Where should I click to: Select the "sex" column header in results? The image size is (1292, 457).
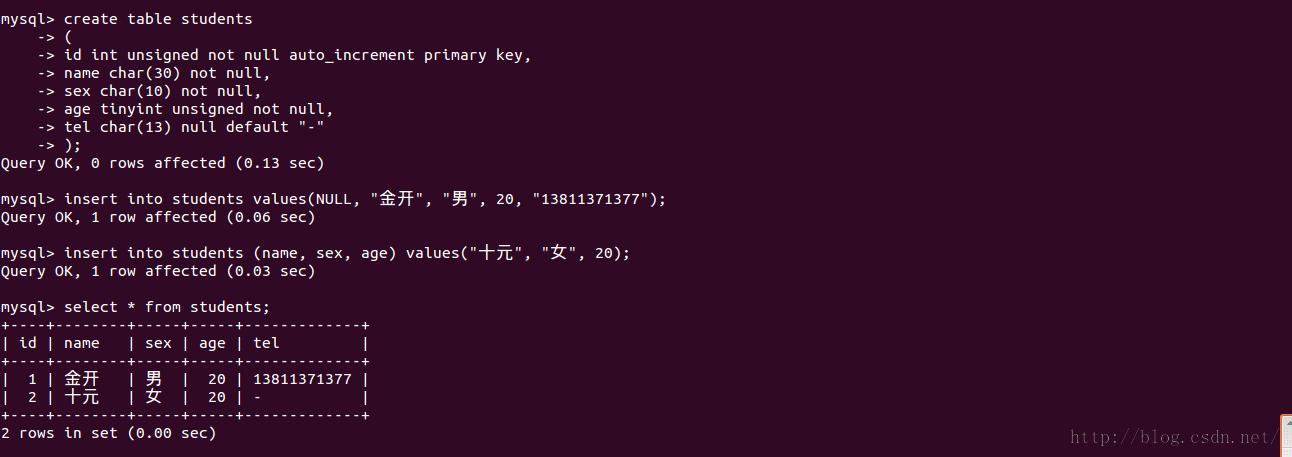click(x=158, y=343)
